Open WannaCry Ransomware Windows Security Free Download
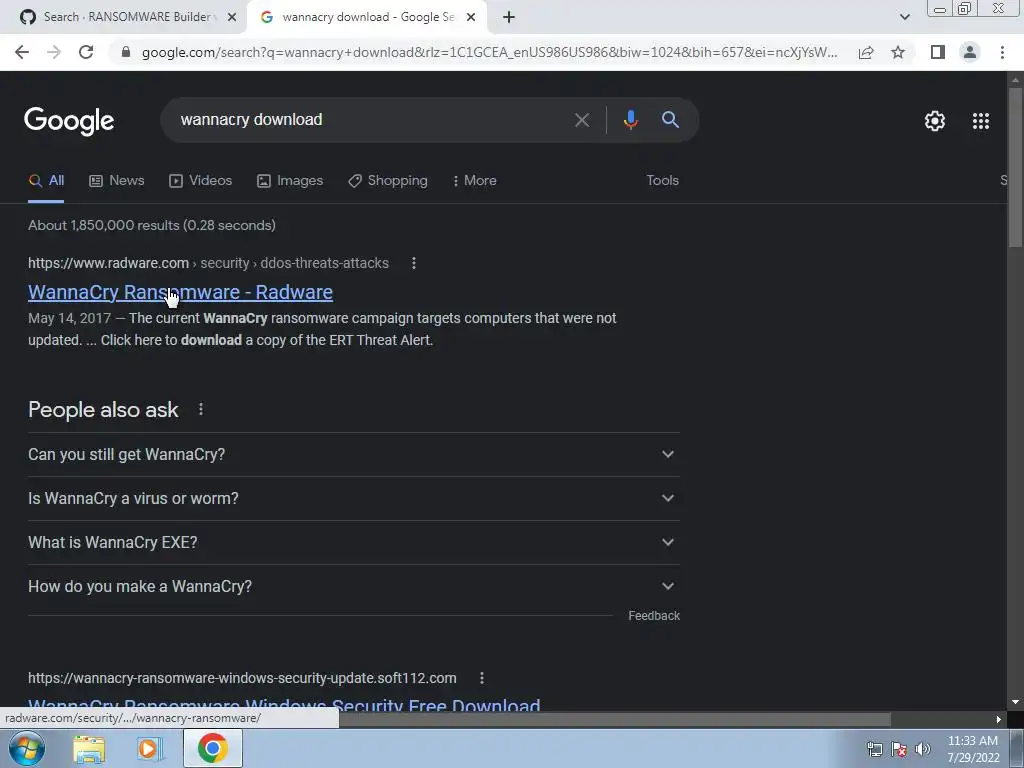1024x768 pixels. pyautogui.click(x=284, y=705)
